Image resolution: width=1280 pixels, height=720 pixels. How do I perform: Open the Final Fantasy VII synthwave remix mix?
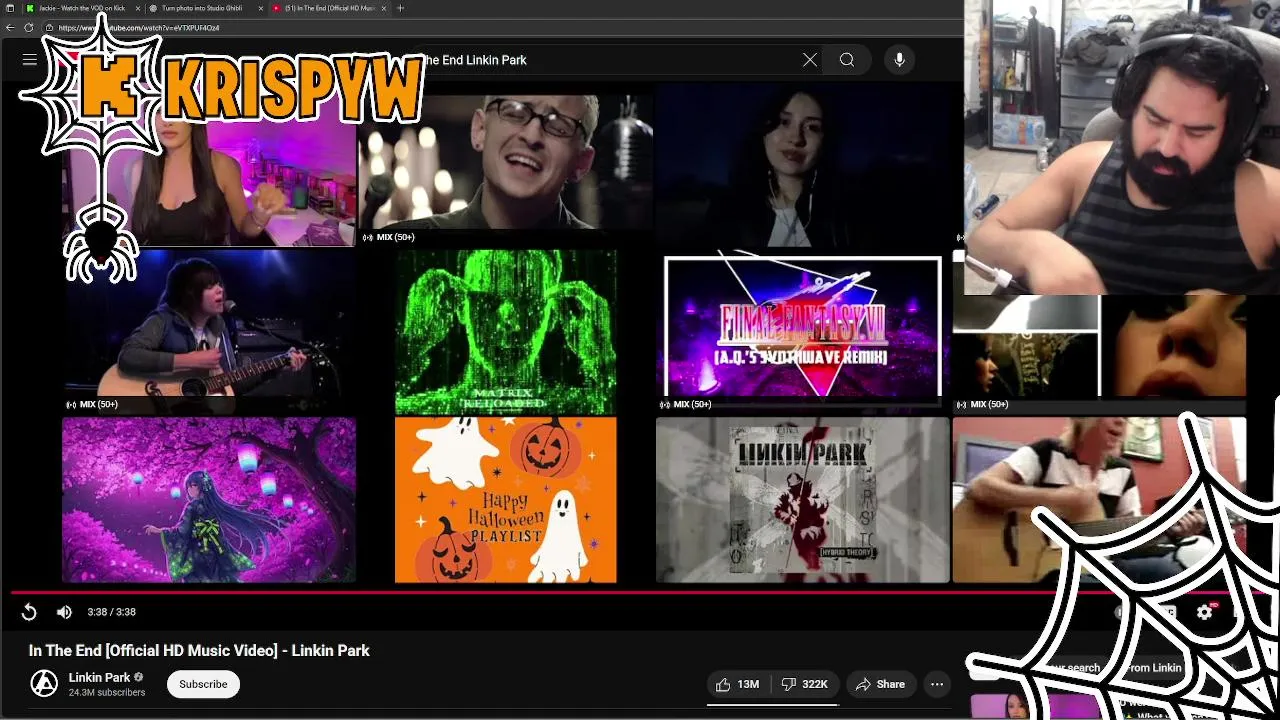[x=802, y=332]
